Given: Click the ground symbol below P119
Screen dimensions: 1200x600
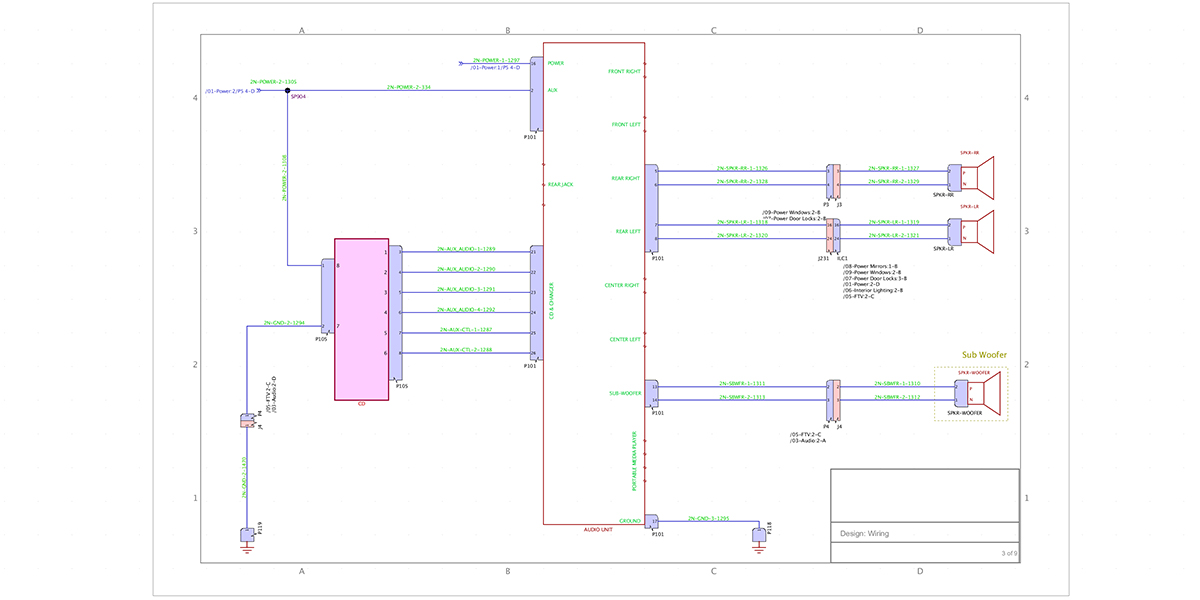Looking at the screenshot, I should pos(247,547).
